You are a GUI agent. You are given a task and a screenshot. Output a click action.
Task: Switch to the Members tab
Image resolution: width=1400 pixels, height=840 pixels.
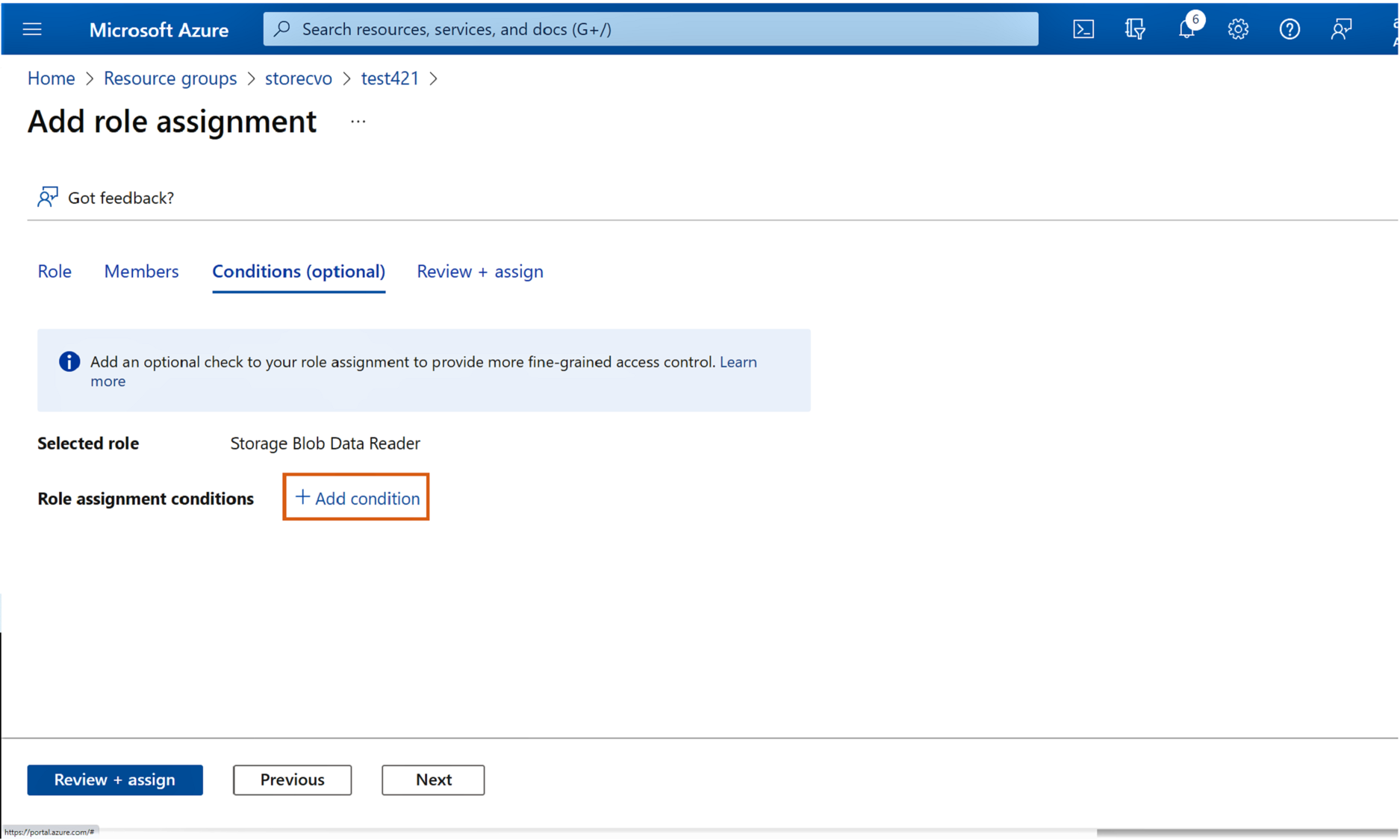[x=141, y=271]
